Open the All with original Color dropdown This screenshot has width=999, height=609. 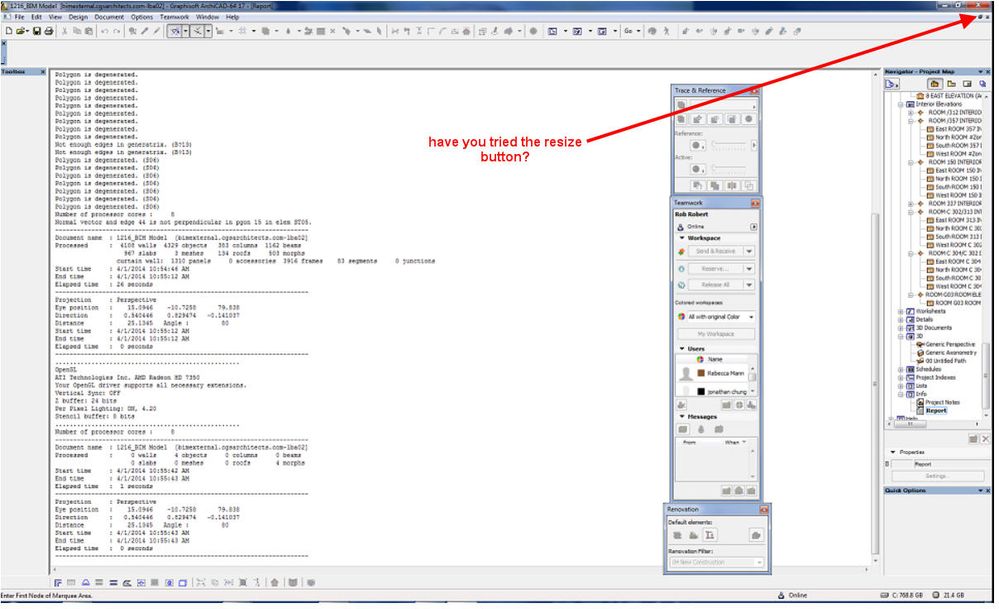tap(716, 317)
